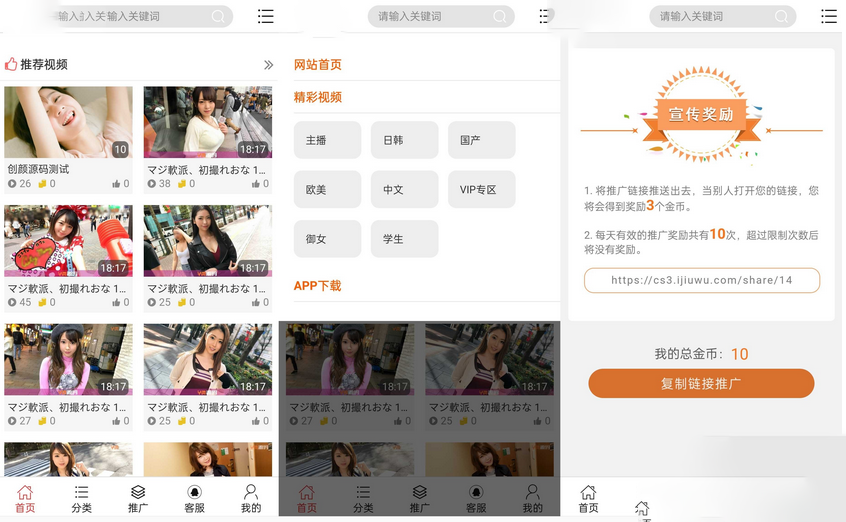Select the 首页 tab in the left screen's bottom bar
This screenshot has width=846, height=522.
coord(25,499)
